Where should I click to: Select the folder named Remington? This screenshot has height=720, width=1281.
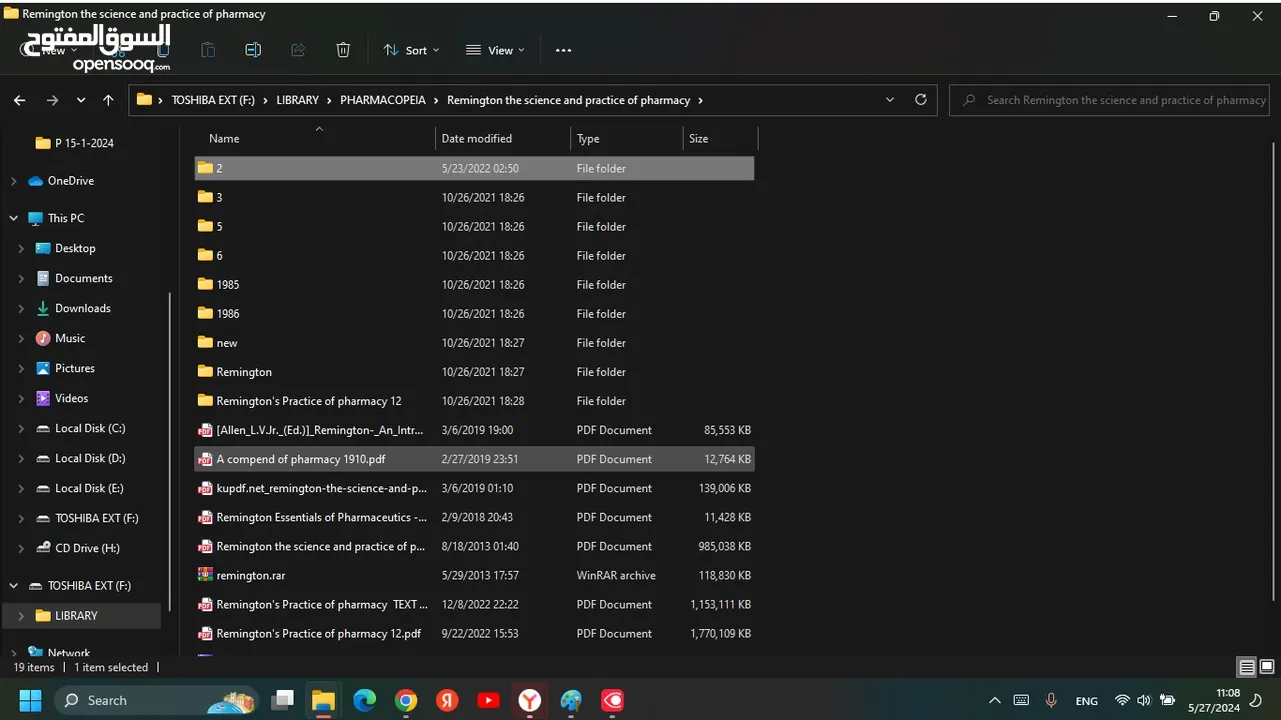(475, 372)
